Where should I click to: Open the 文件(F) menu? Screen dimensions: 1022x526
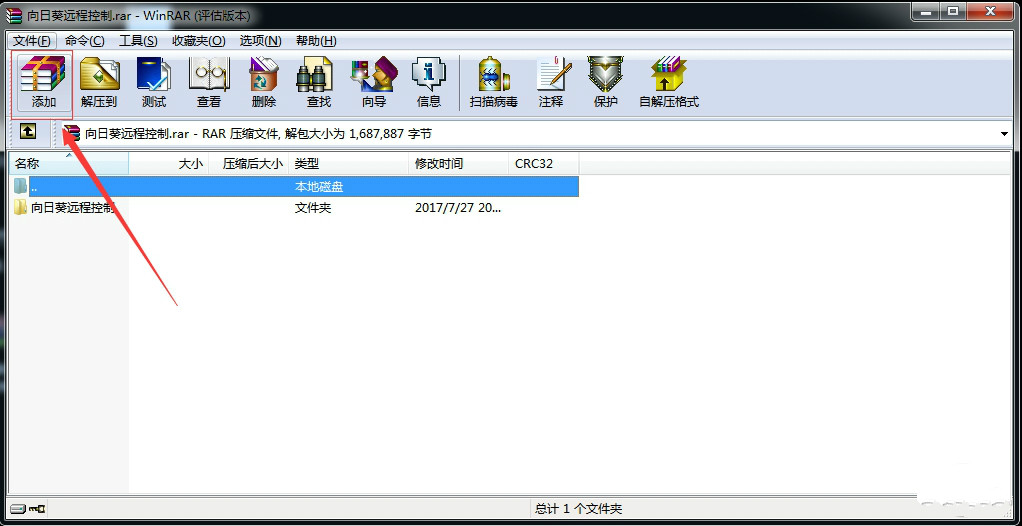(32, 40)
